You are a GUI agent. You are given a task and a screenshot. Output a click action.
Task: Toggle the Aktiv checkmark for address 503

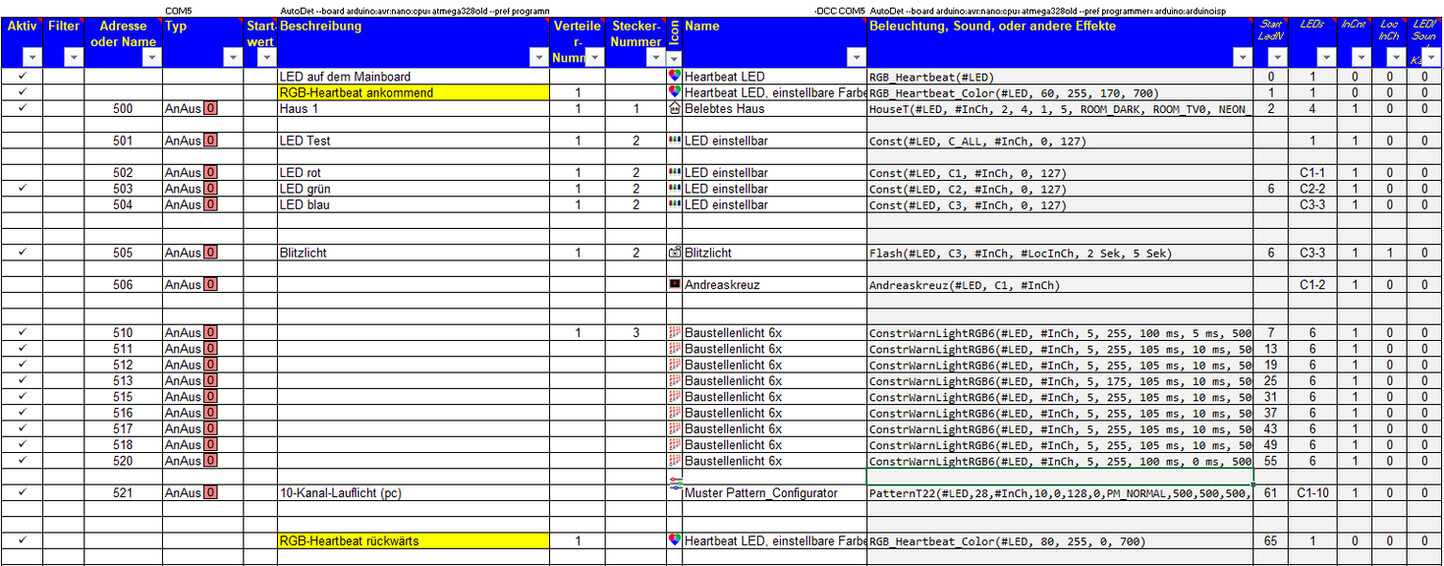22,189
